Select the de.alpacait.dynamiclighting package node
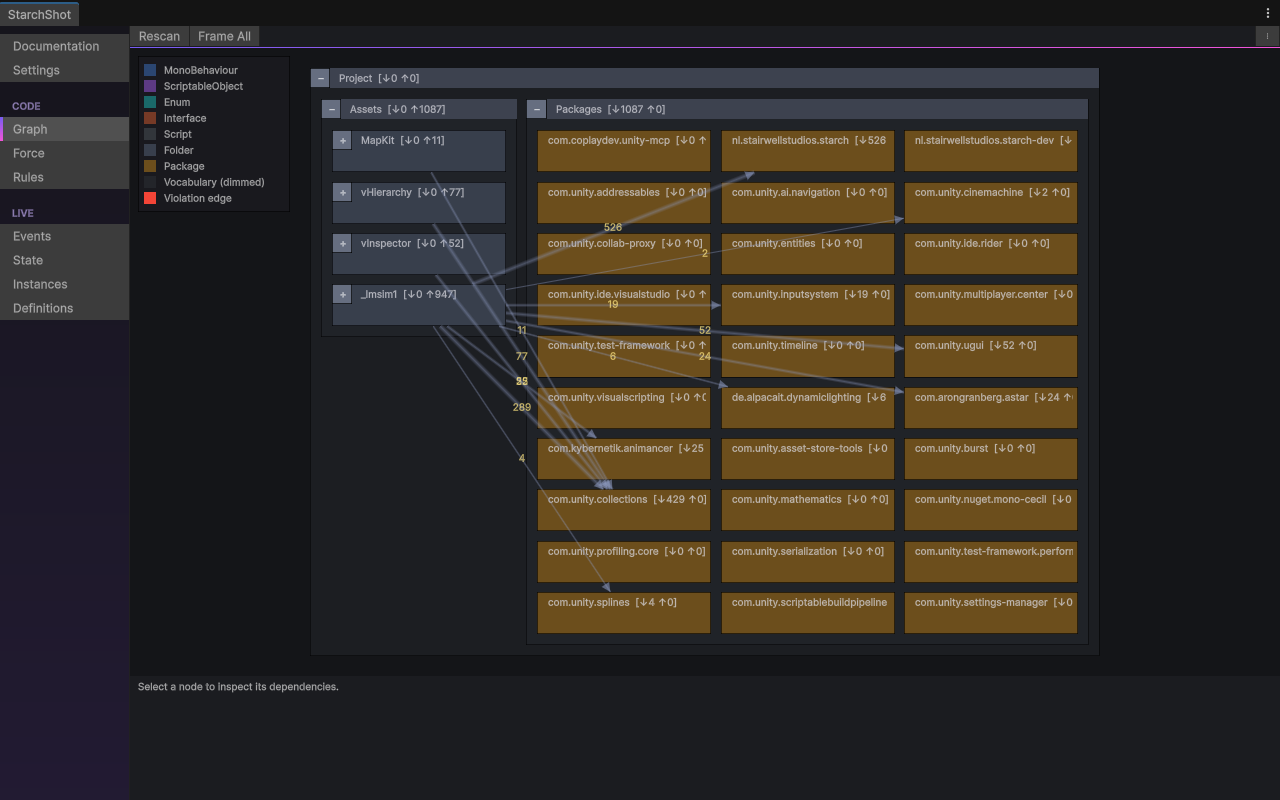The width and height of the screenshot is (1280, 800). pos(808,408)
